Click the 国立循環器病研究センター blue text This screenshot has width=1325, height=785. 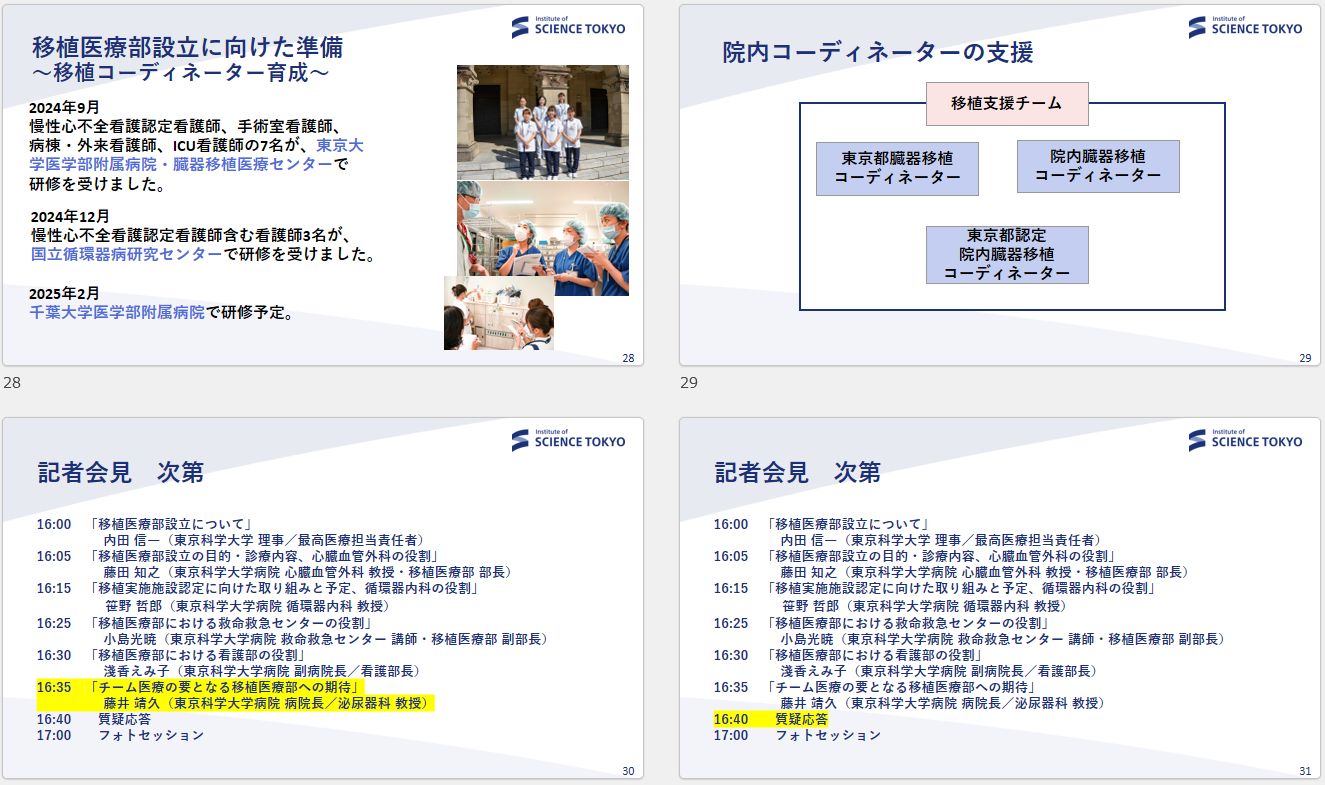pyautogui.click(x=126, y=255)
